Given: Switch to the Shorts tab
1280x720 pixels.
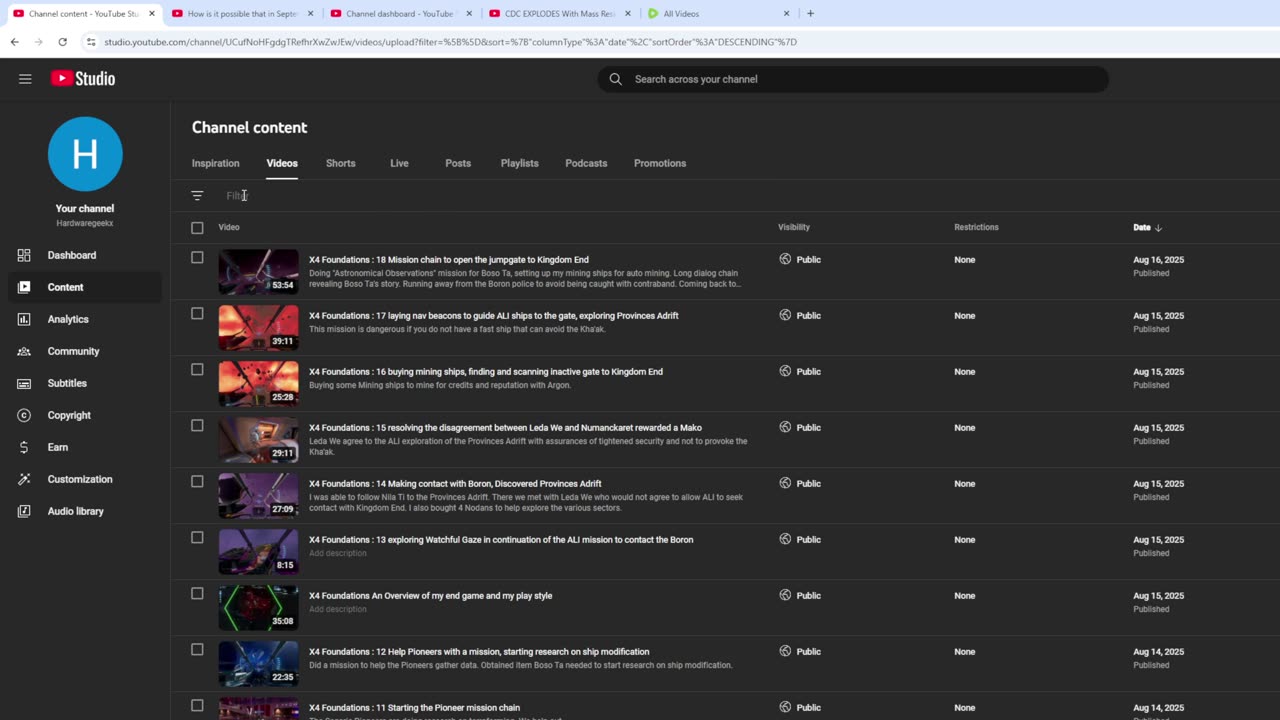Looking at the screenshot, I should point(341,163).
